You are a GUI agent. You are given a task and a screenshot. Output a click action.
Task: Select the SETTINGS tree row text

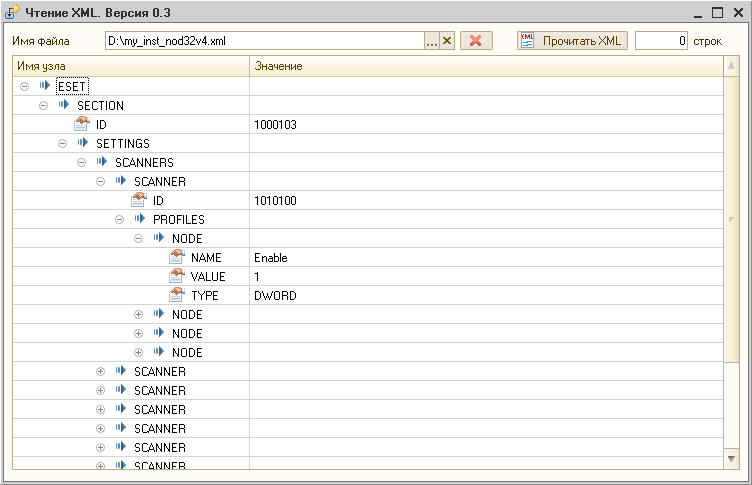click(123, 143)
